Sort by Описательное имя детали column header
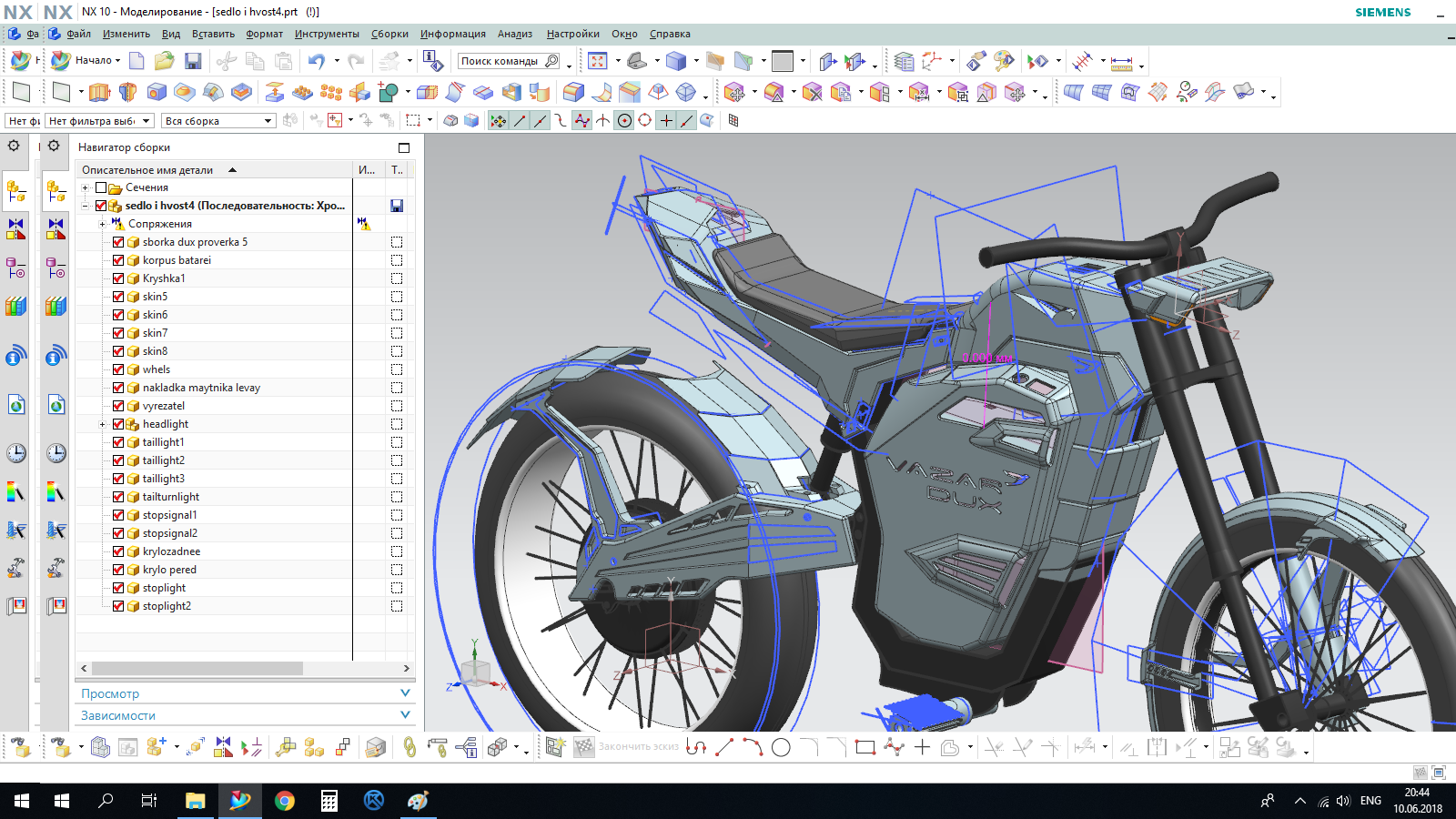Viewport: 1456px width, 819px height. pyautogui.click(x=215, y=169)
